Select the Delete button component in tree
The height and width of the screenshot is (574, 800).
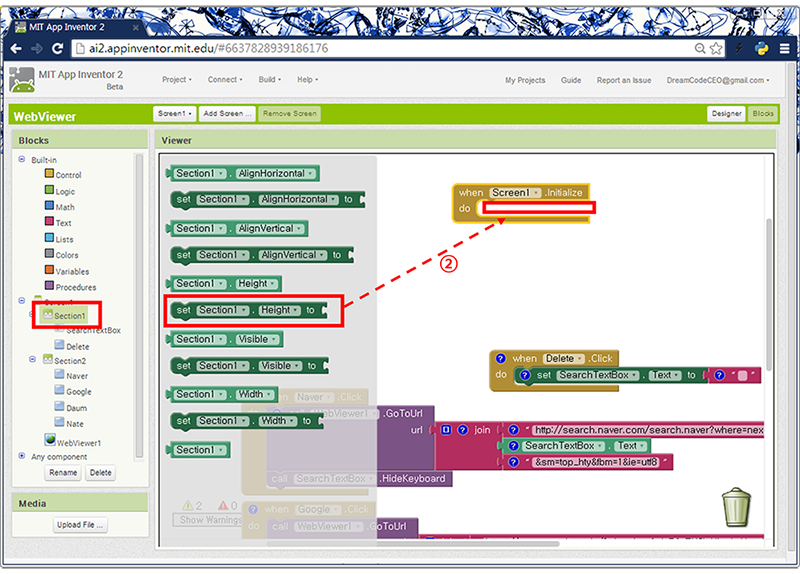[72, 346]
